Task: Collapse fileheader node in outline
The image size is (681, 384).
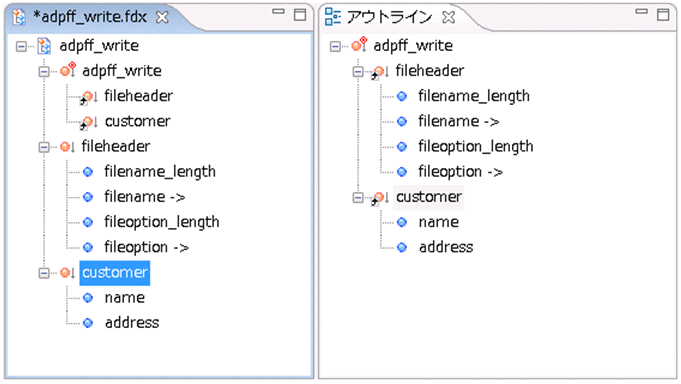Action: click(x=358, y=71)
